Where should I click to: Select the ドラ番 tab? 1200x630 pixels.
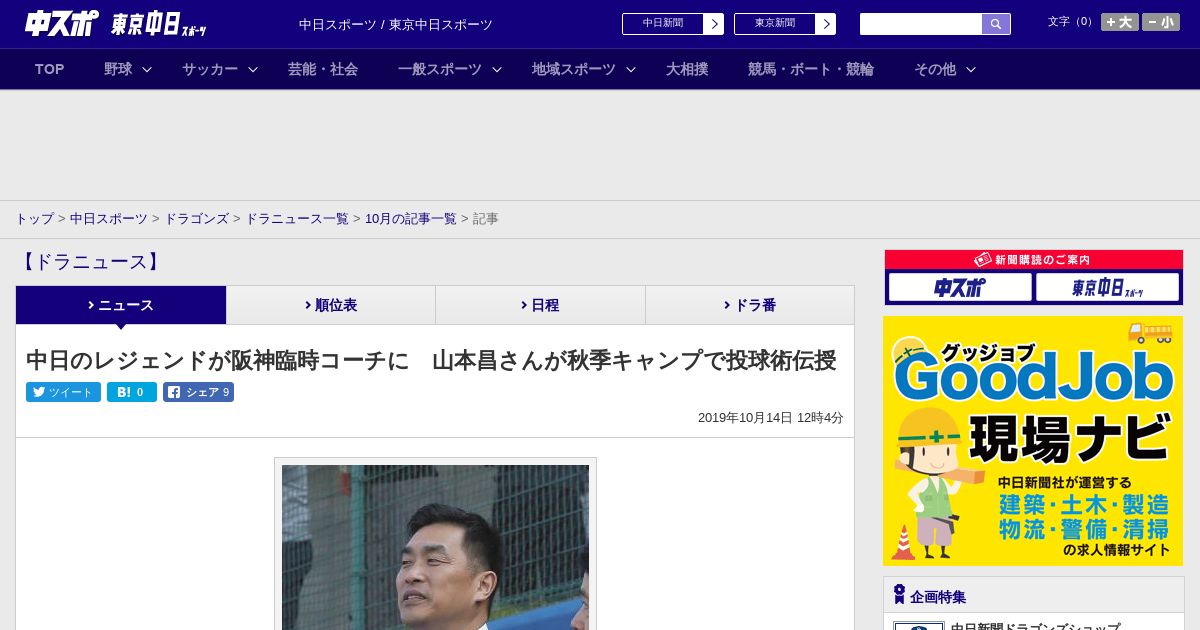[x=750, y=305]
